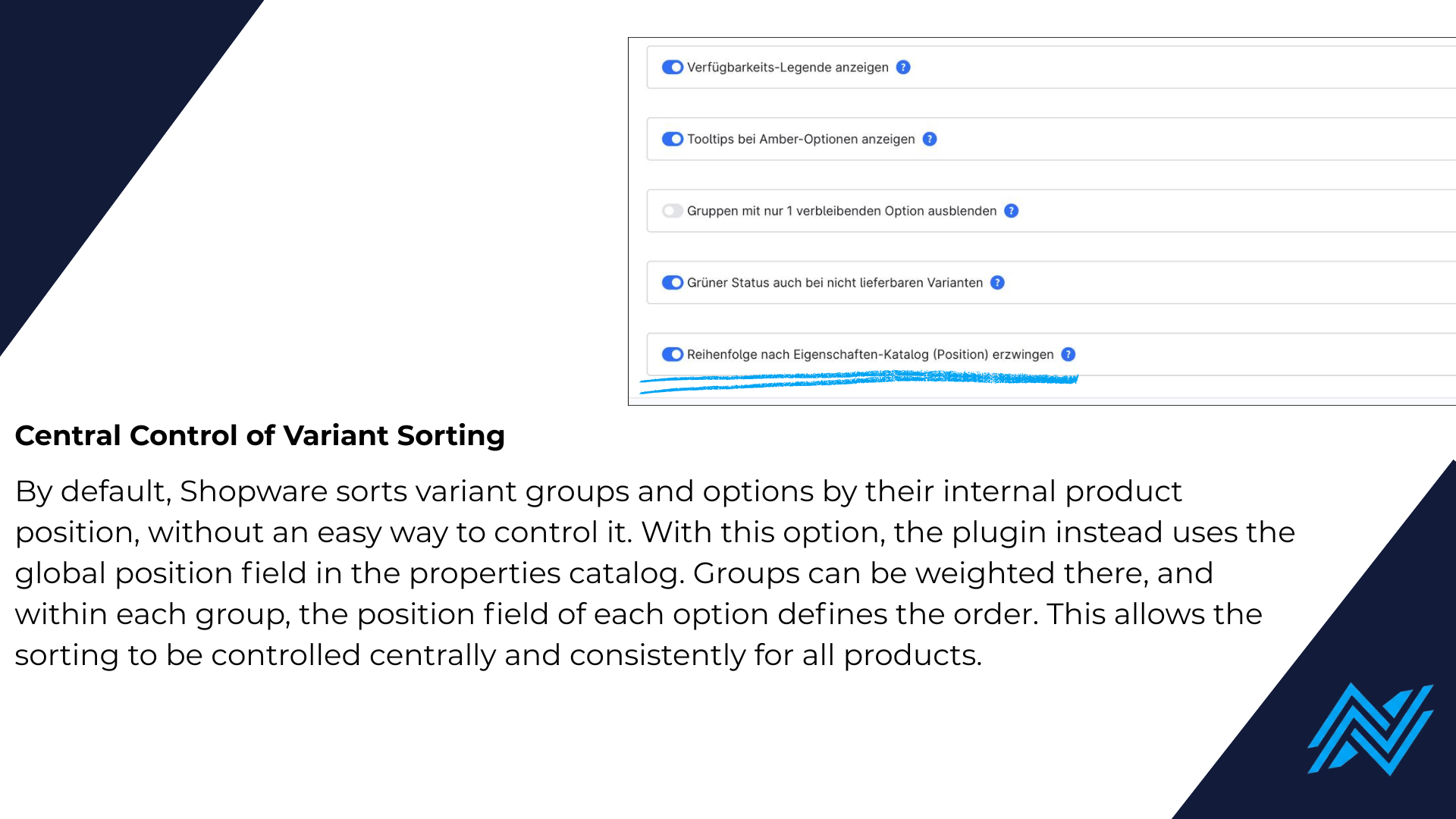Click the Verfügbarkeits-Legende anzeigen label text
Image resolution: width=1456 pixels, height=819 pixels.
[x=788, y=67]
